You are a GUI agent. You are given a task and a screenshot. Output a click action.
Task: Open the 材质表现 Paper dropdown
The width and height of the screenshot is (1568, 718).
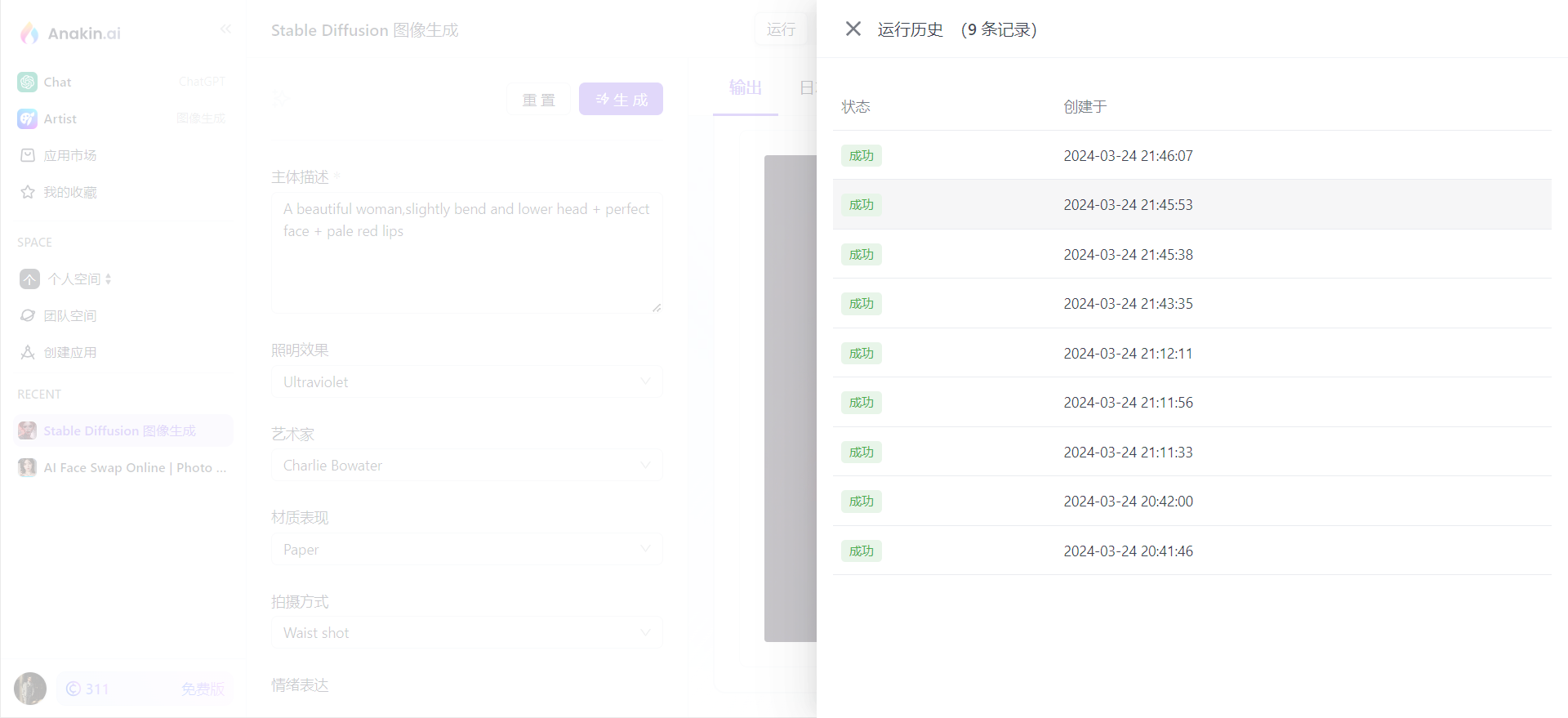466,549
